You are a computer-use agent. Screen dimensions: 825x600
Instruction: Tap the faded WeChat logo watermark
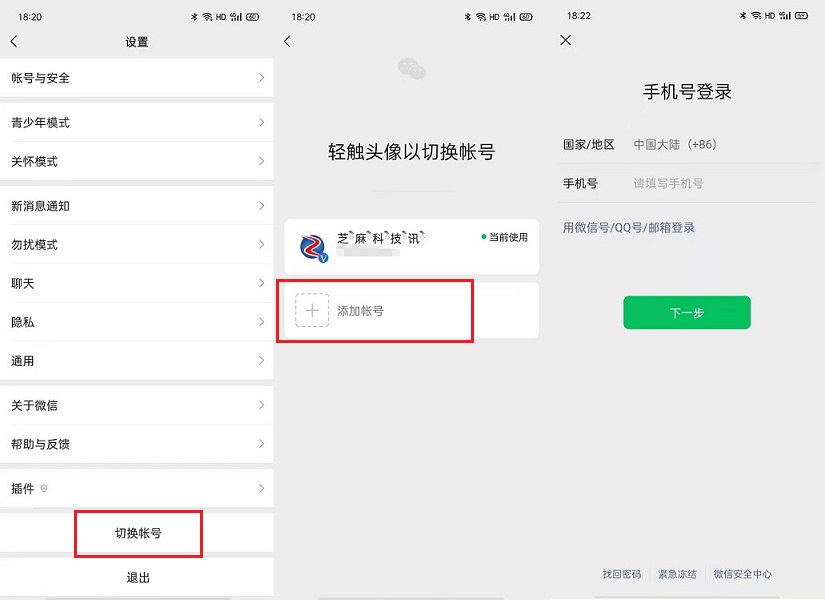412,70
